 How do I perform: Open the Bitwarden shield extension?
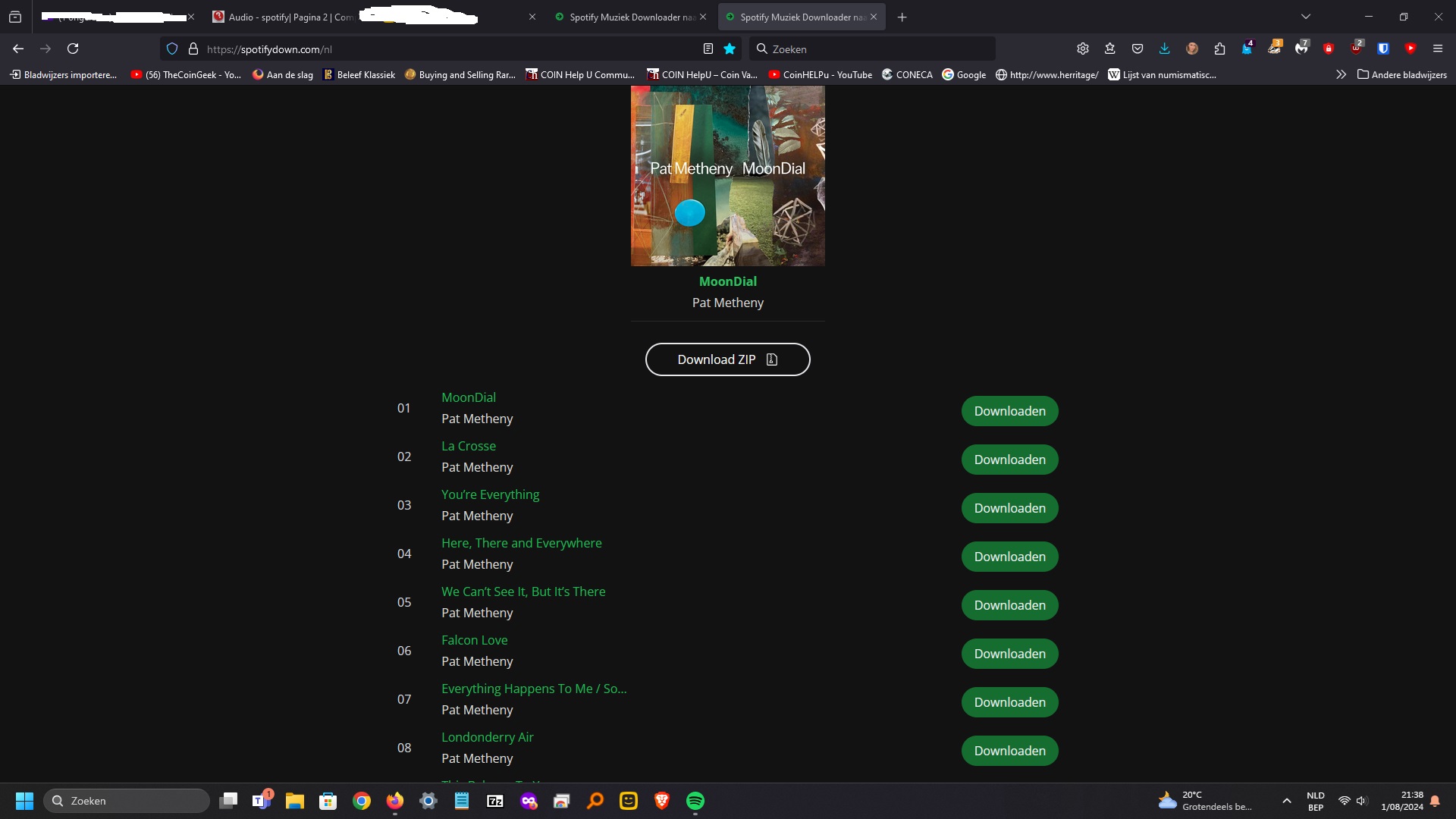[x=1383, y=49]
